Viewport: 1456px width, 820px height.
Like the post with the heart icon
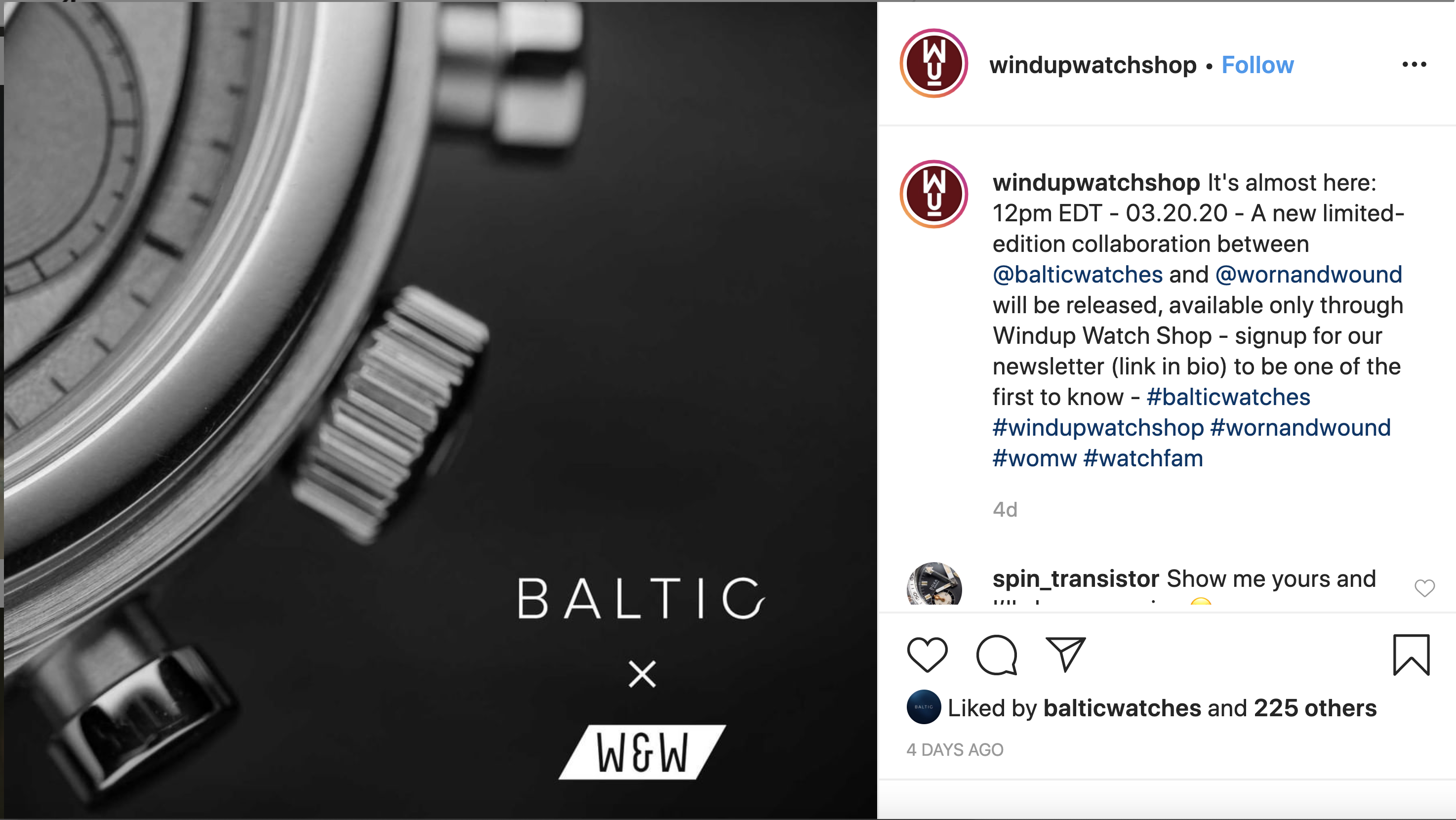click(x=927, y=655)
